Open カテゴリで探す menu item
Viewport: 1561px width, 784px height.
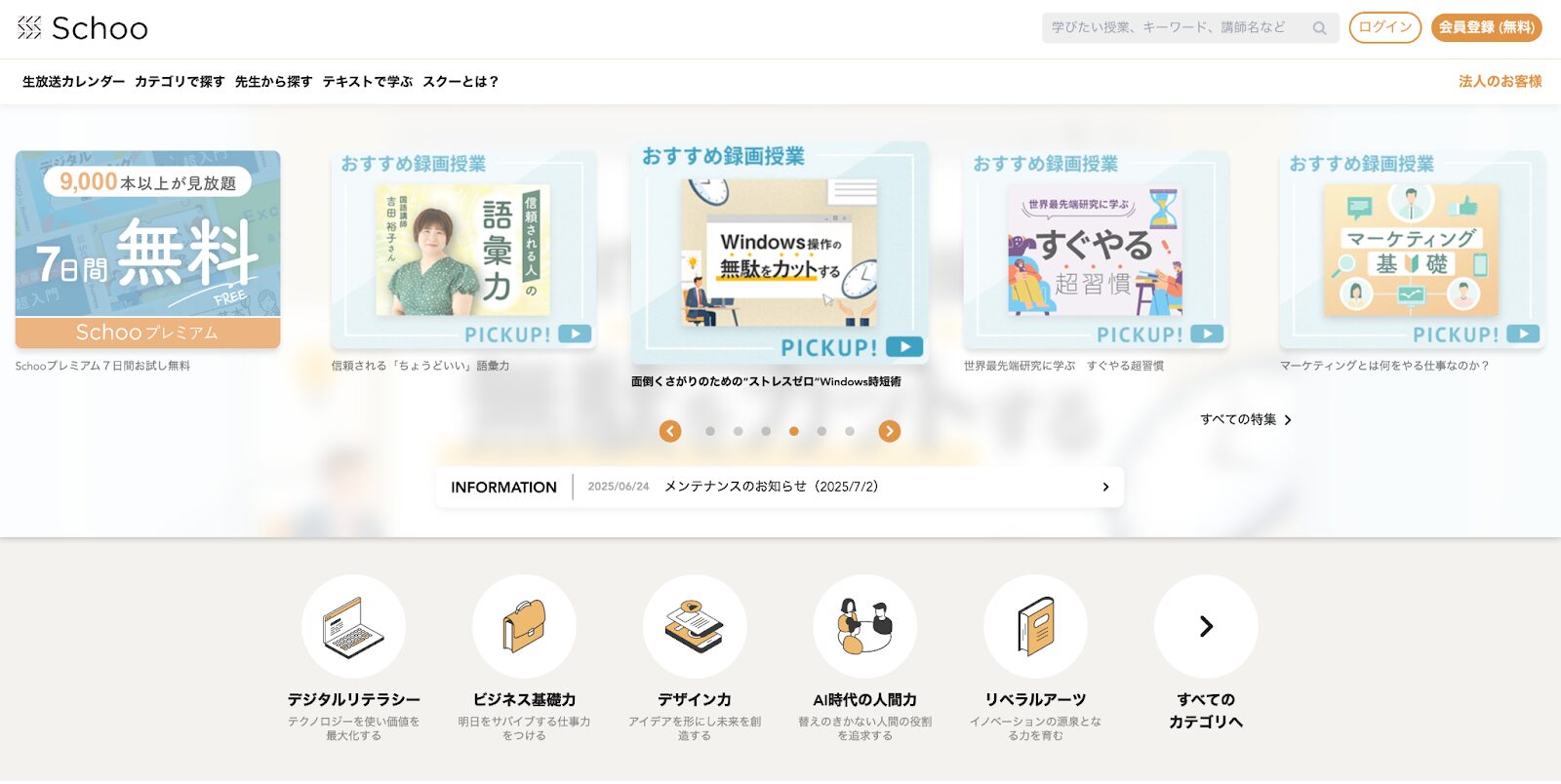click(x=180, y=82)
